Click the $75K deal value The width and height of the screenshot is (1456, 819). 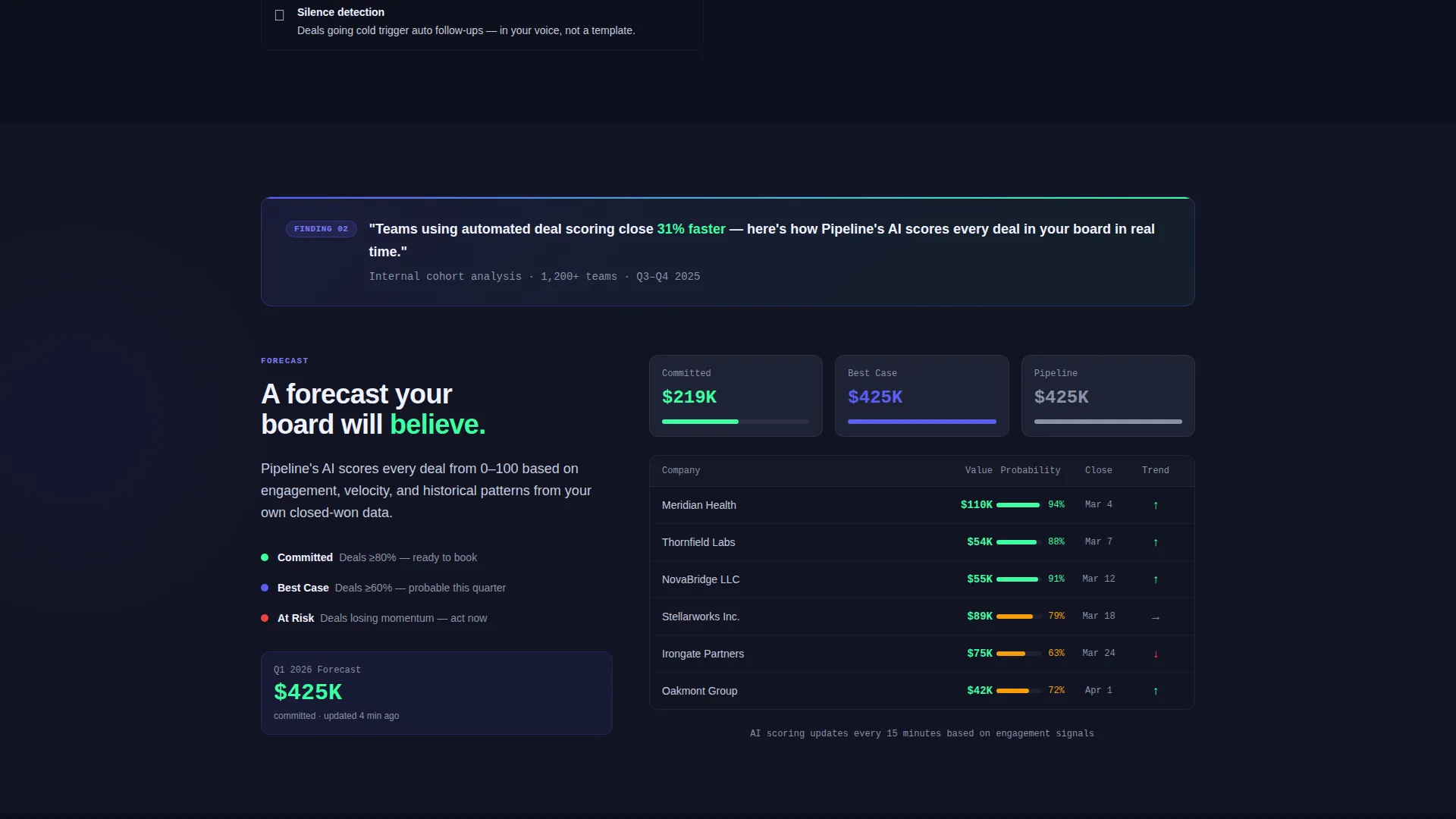click(980, 654)
